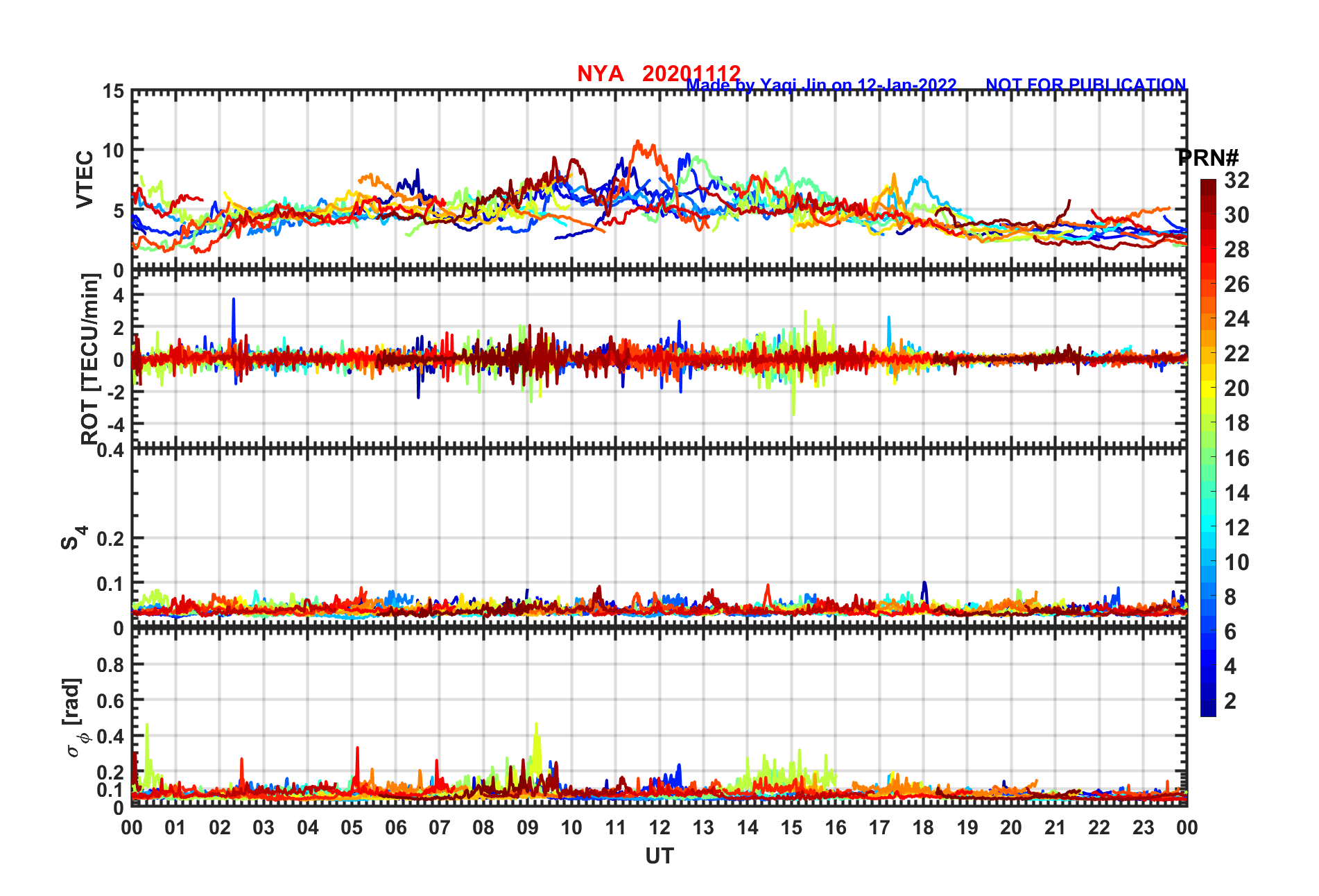Click the S4 y-axis tick label "0.2"
The image size is (1319, 896).
(110, 539)
